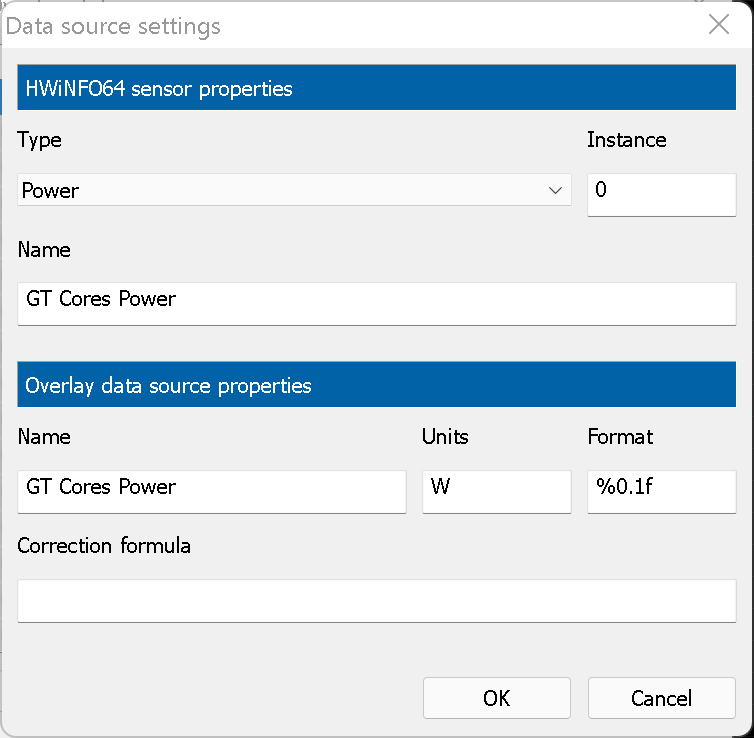754x738 pixels.
Task: Click the Instance label text
Action: coord(627,140)
